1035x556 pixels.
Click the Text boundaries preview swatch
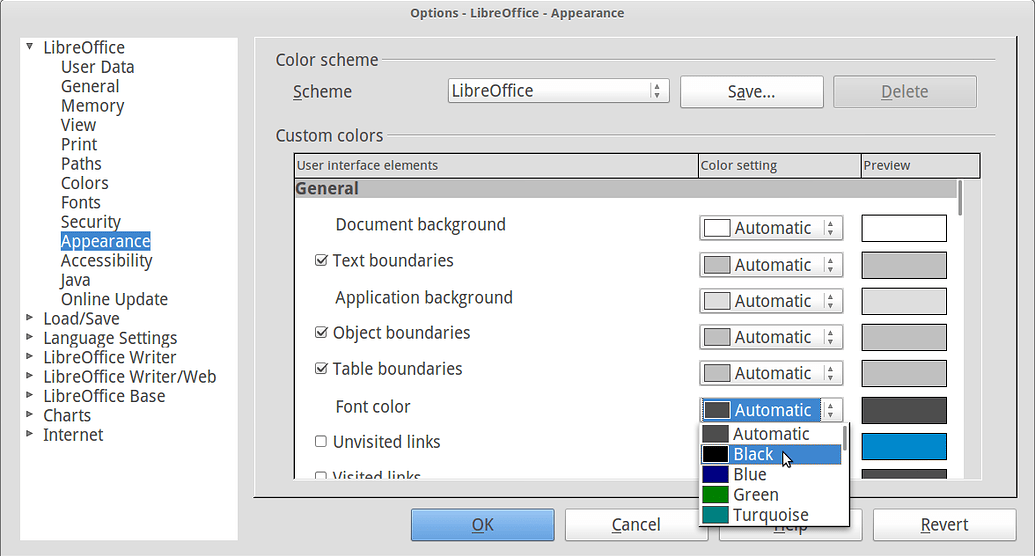[904, 265]
